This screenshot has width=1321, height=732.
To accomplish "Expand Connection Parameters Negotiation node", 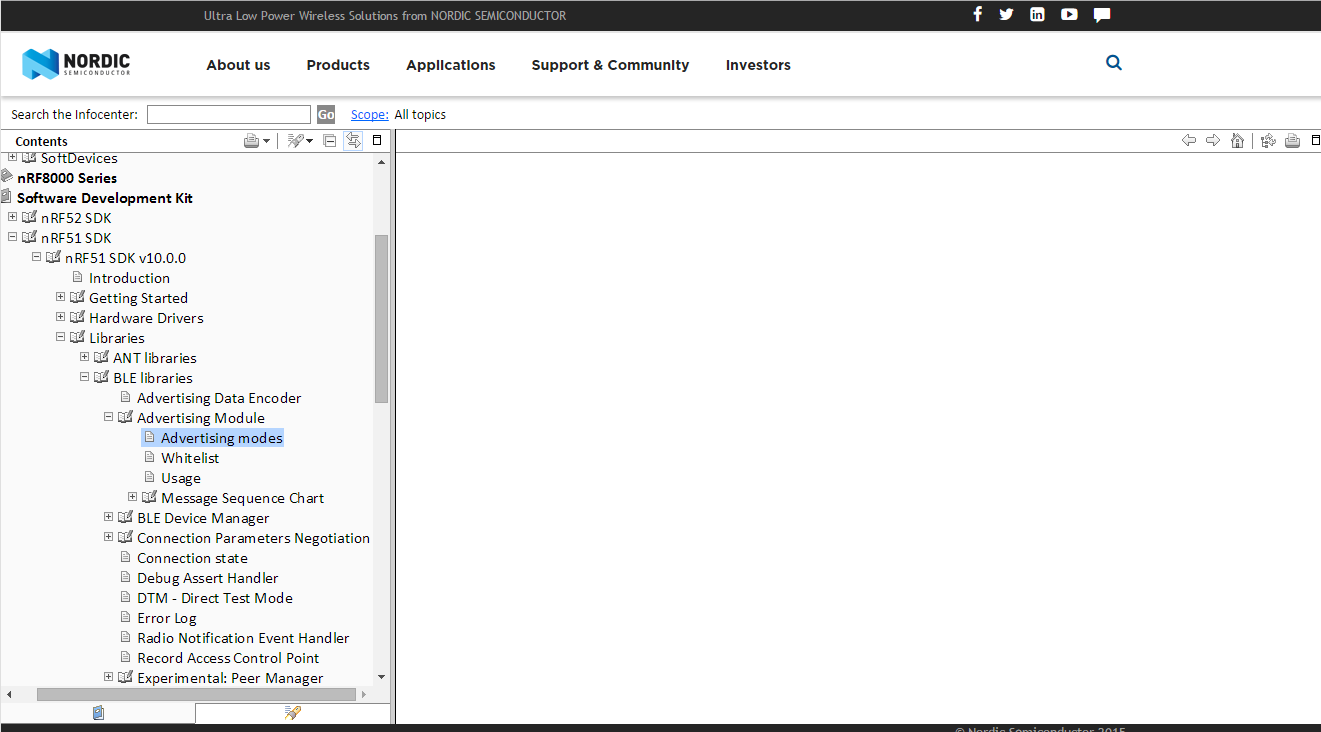I will (108, 537).
